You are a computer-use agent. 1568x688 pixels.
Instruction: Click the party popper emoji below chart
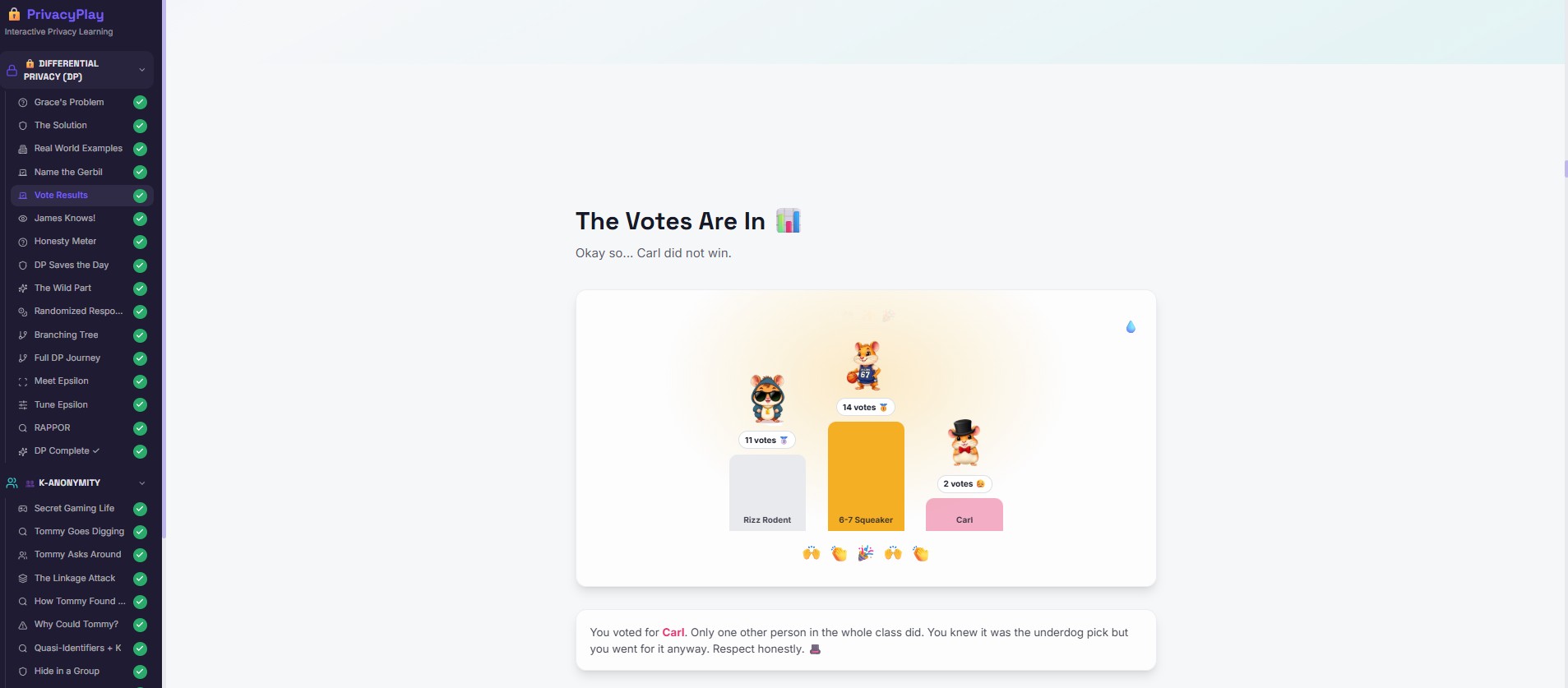coord(866,553)
